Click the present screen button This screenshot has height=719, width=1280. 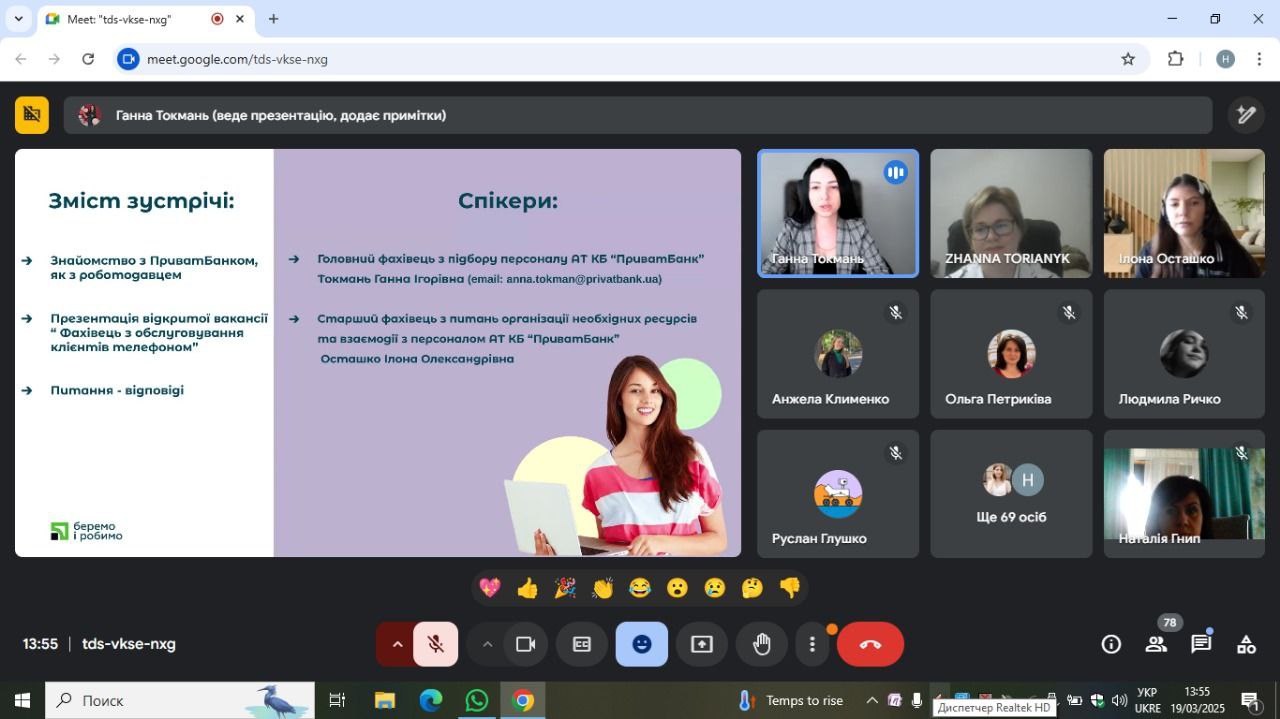(x=702, y=645)
